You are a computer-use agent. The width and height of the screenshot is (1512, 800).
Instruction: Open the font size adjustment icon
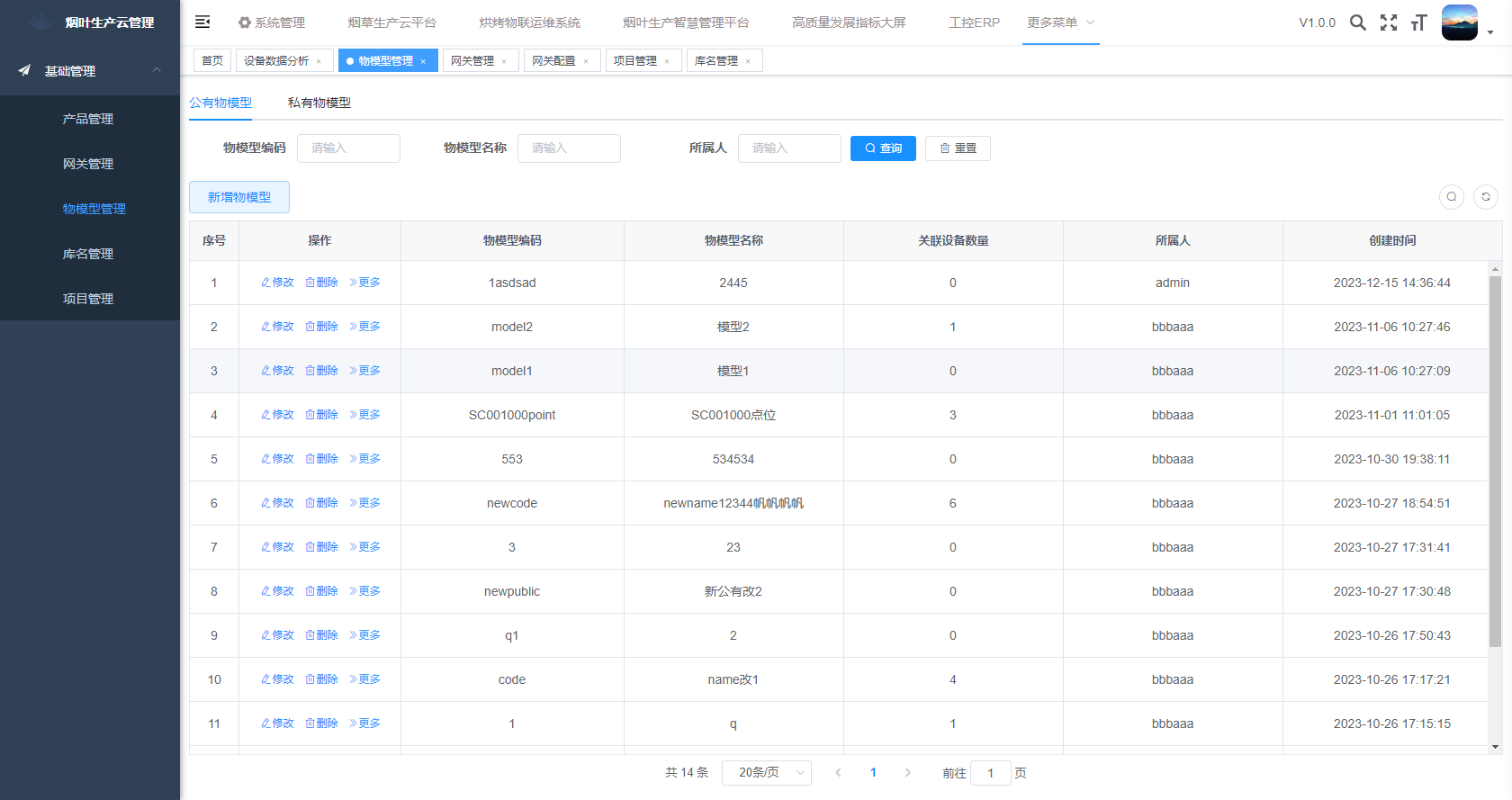tap(1419, 22)
